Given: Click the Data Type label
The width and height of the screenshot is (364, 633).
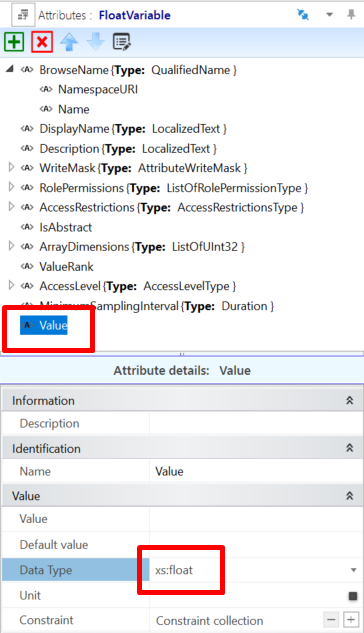Looking at the screenshot, I should tap(46, 570).
